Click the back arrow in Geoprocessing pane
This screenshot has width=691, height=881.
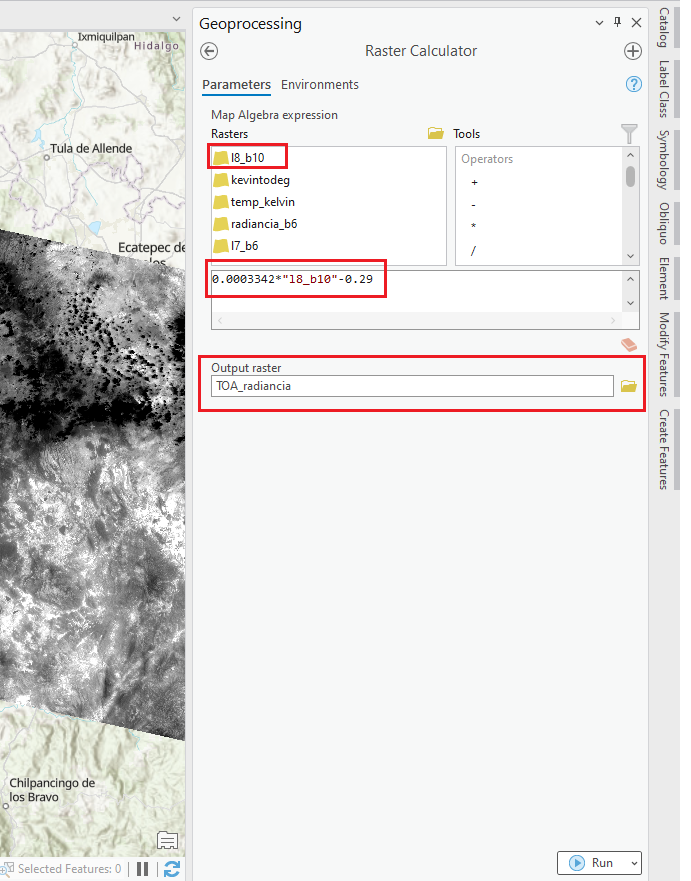point(210,51)
